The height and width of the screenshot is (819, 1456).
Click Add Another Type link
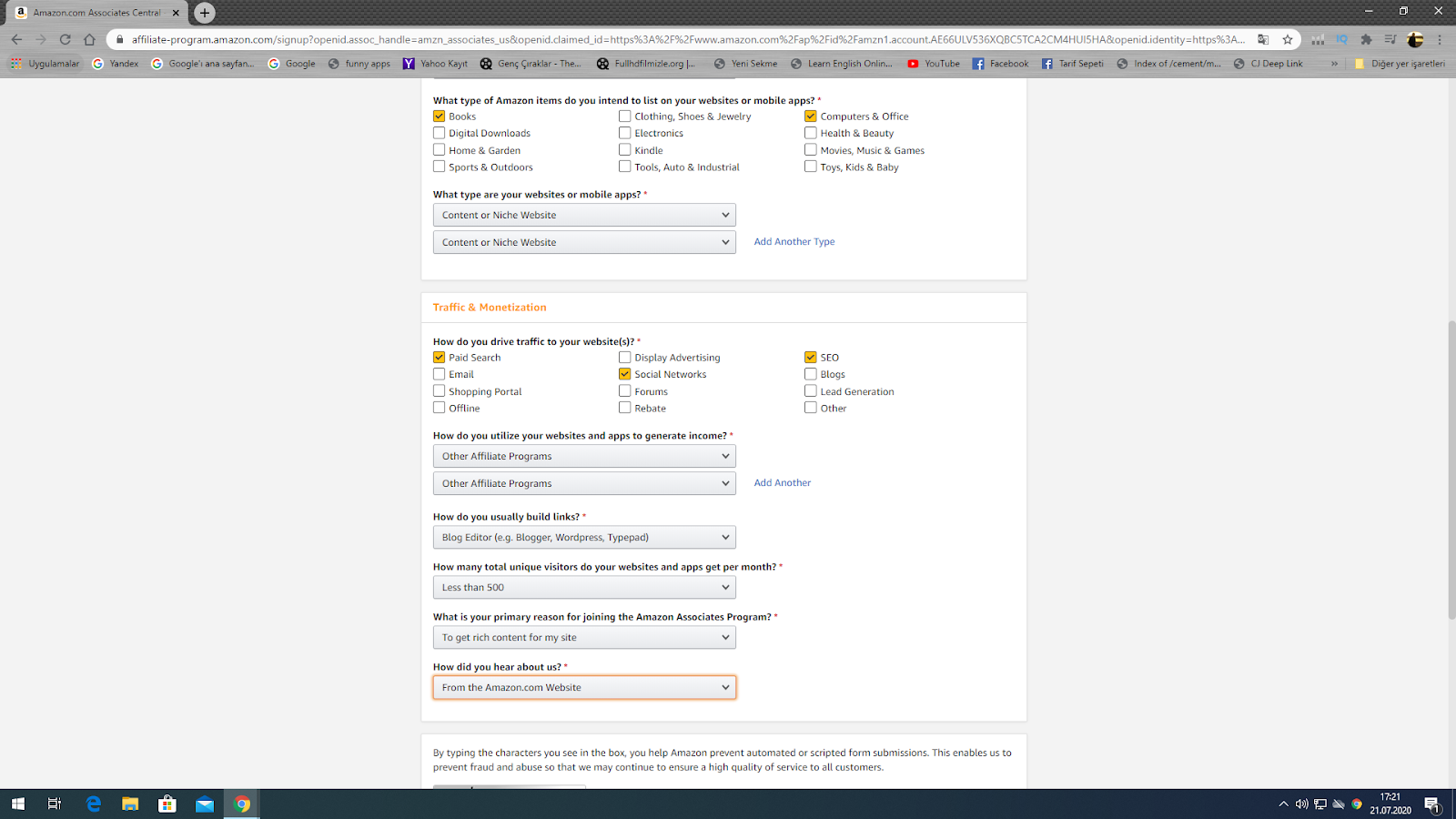(x=794, y=241)
